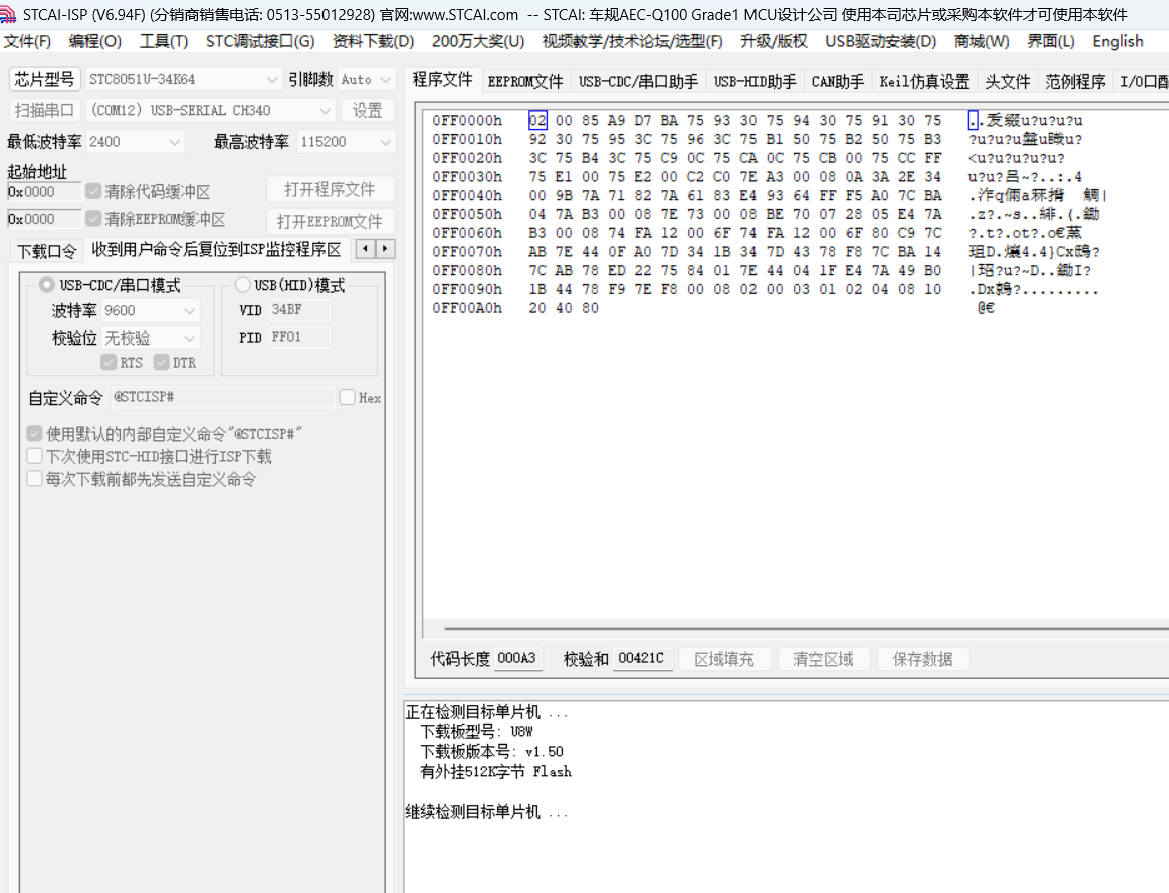Open the 升级/版权 menu

click(x=774, y=41)
